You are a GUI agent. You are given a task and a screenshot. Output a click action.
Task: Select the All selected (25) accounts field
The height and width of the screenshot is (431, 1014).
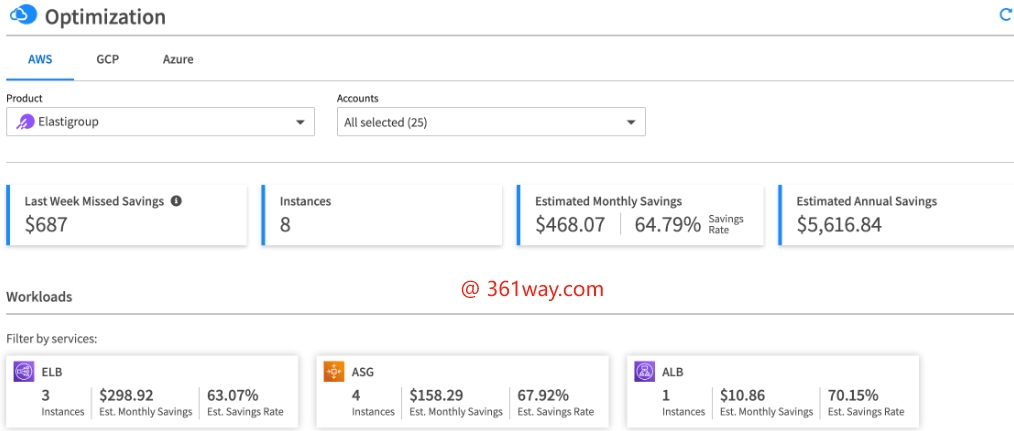pos(480,122)
